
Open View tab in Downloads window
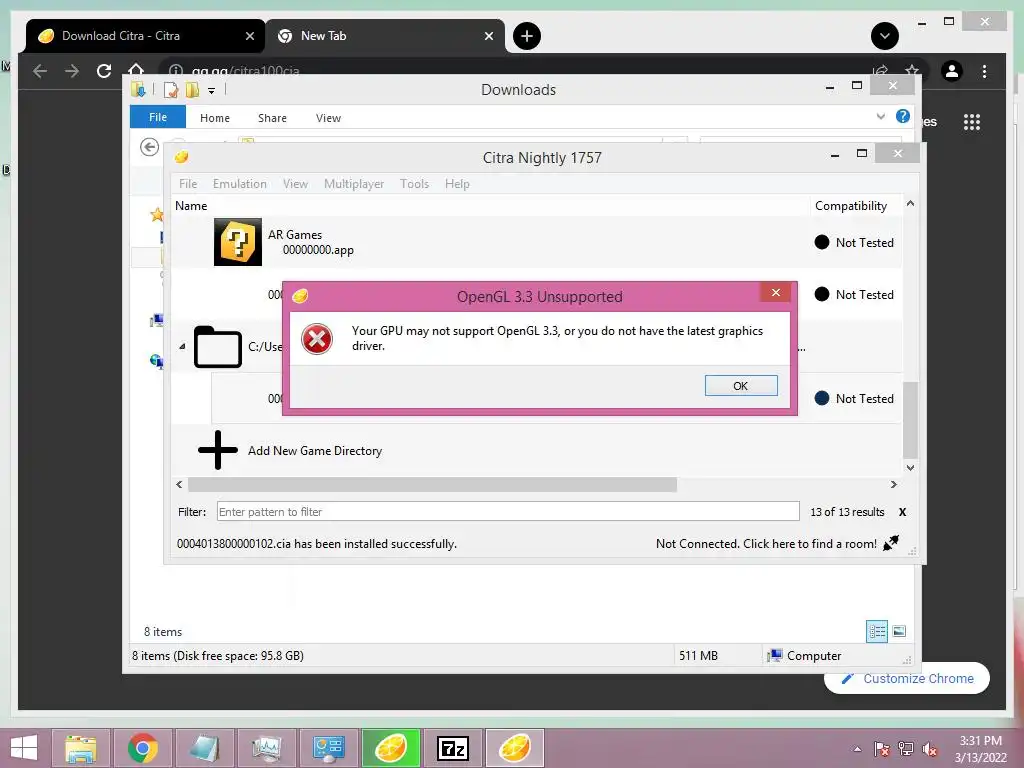click(x=328, y=118)
